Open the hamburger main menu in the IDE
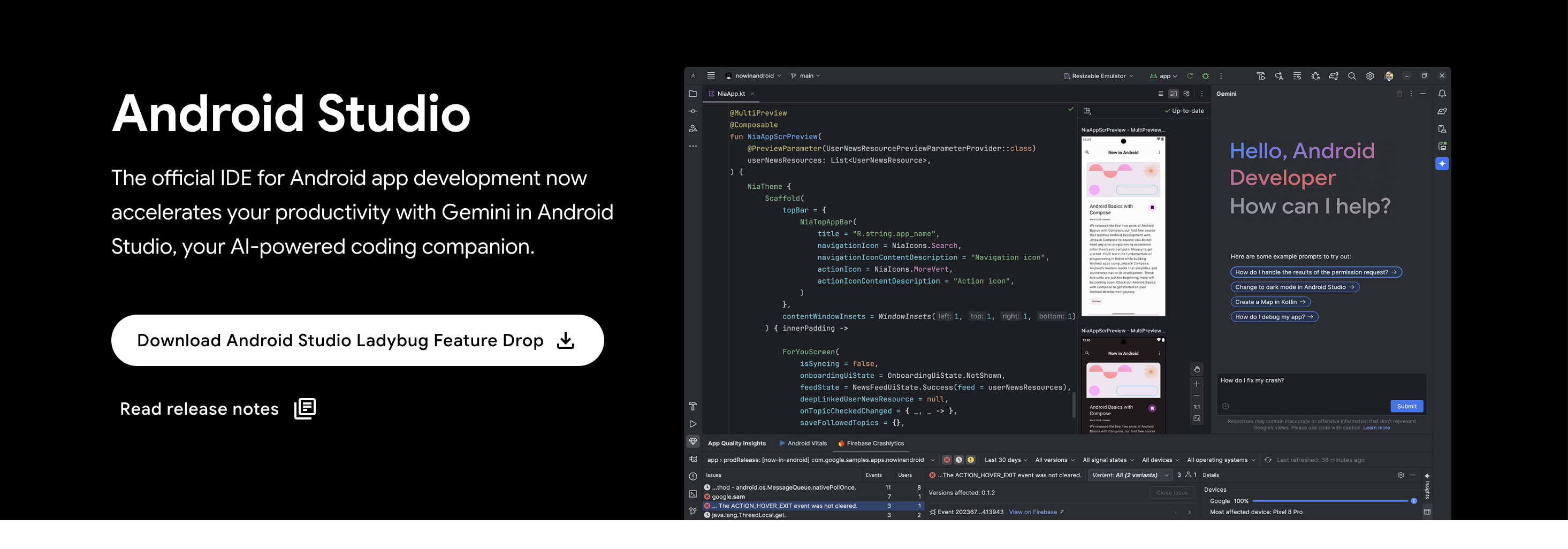Viewport: 1568px width, 549px height. point(710,76)
